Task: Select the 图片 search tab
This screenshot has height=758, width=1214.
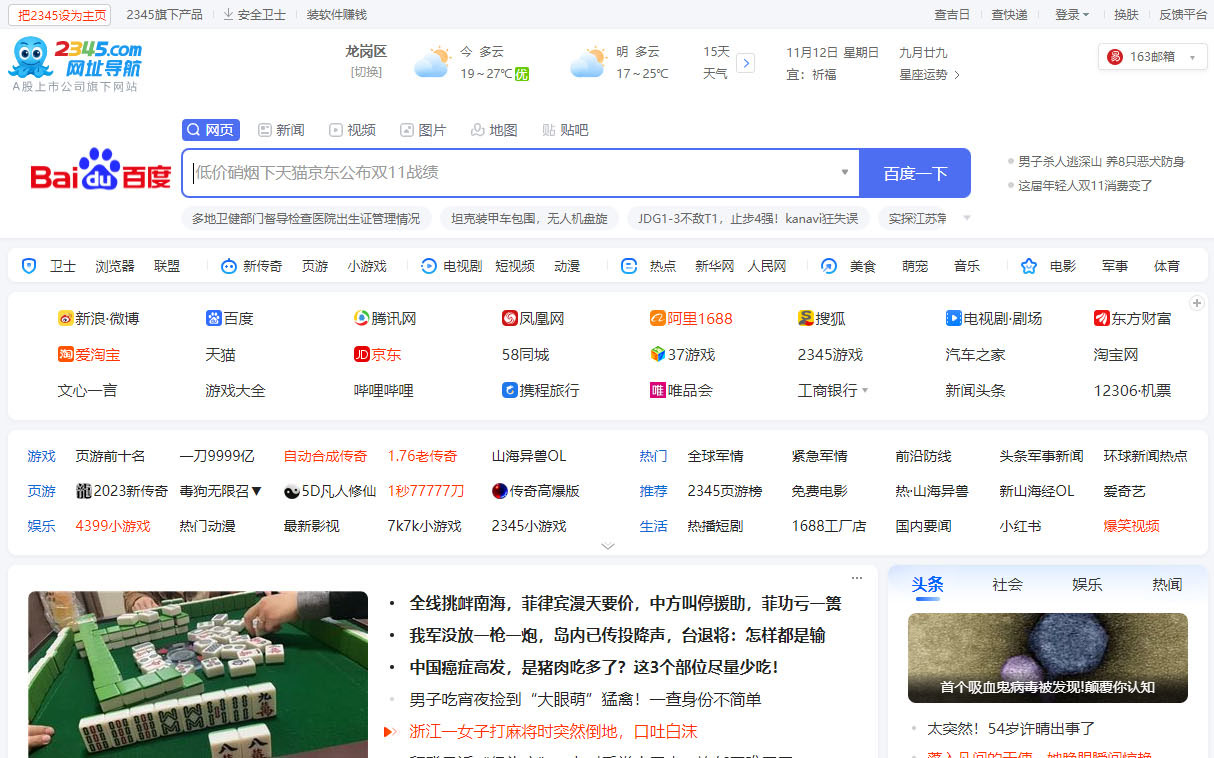Action: click(x=423, y=130)
